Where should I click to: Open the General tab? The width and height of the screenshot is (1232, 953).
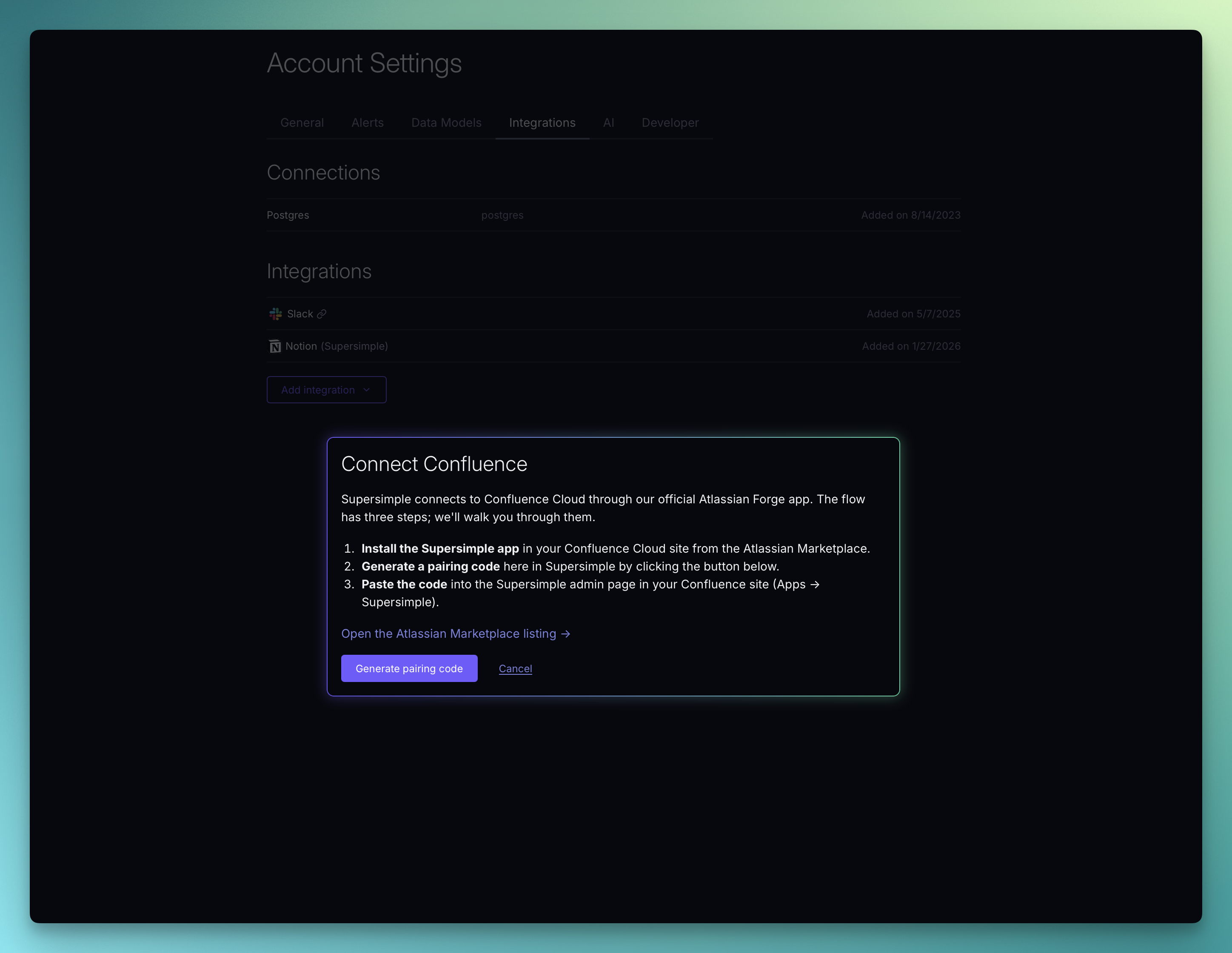pyautogui.click(x=302, y=123)
